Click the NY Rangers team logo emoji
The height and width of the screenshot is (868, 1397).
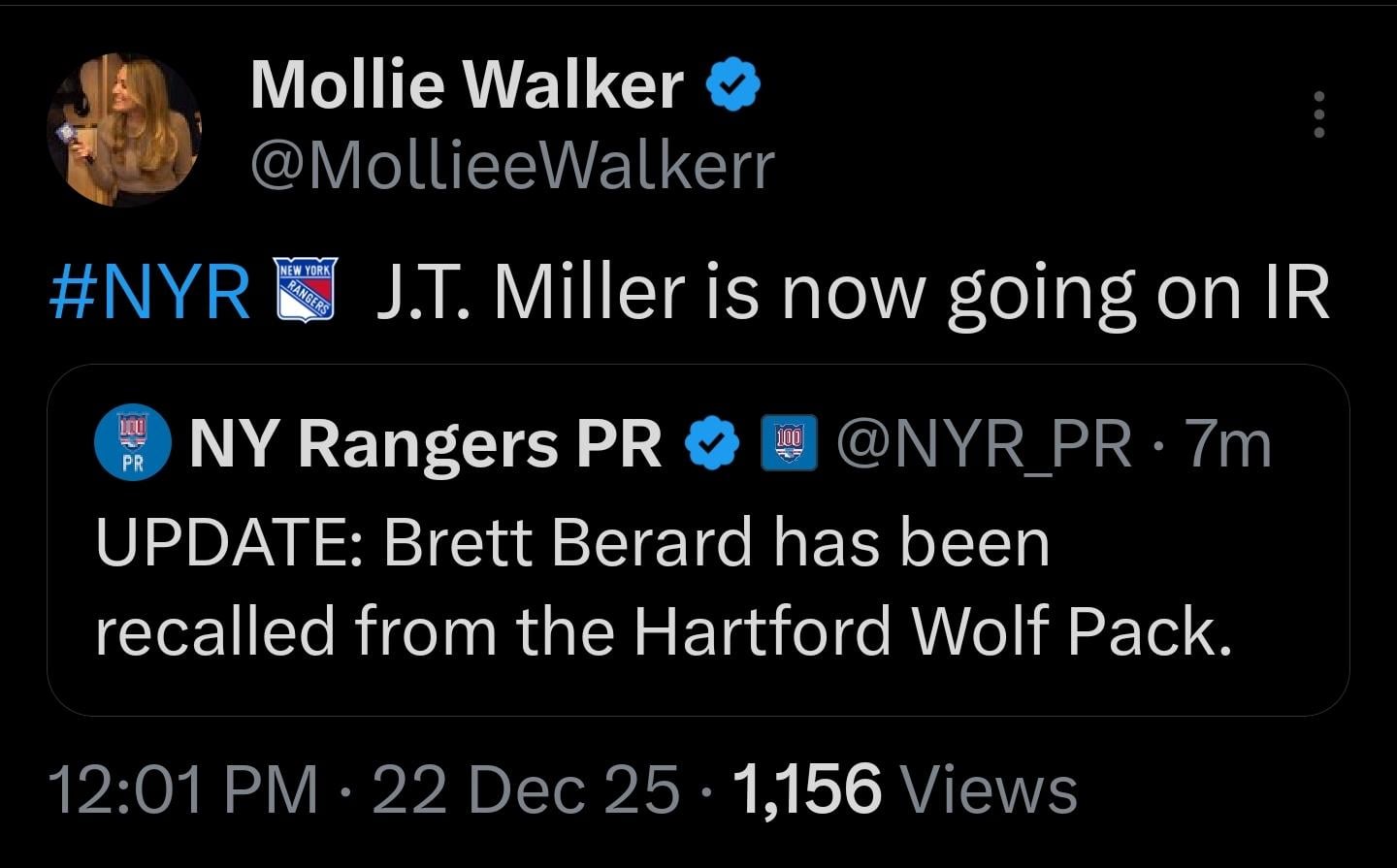(304, 288)
